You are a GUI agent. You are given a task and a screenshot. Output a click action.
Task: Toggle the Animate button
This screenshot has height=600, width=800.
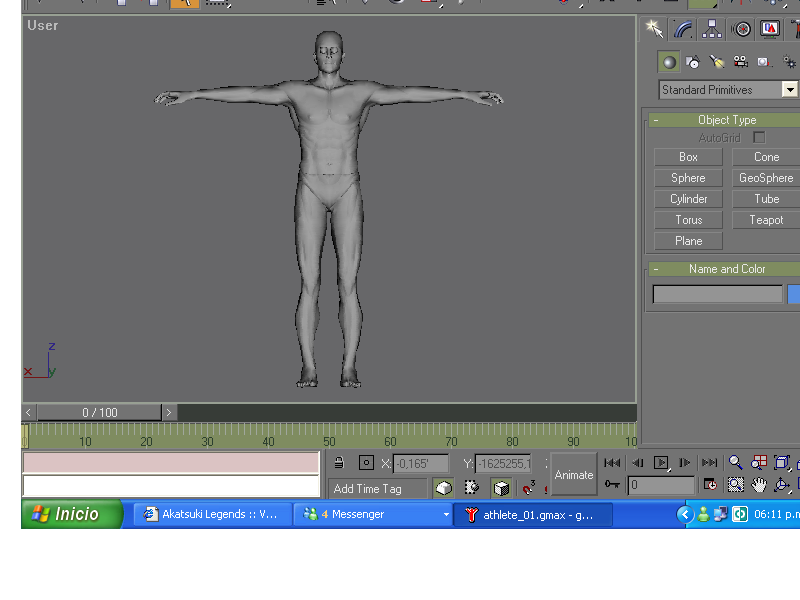point(574,475)
